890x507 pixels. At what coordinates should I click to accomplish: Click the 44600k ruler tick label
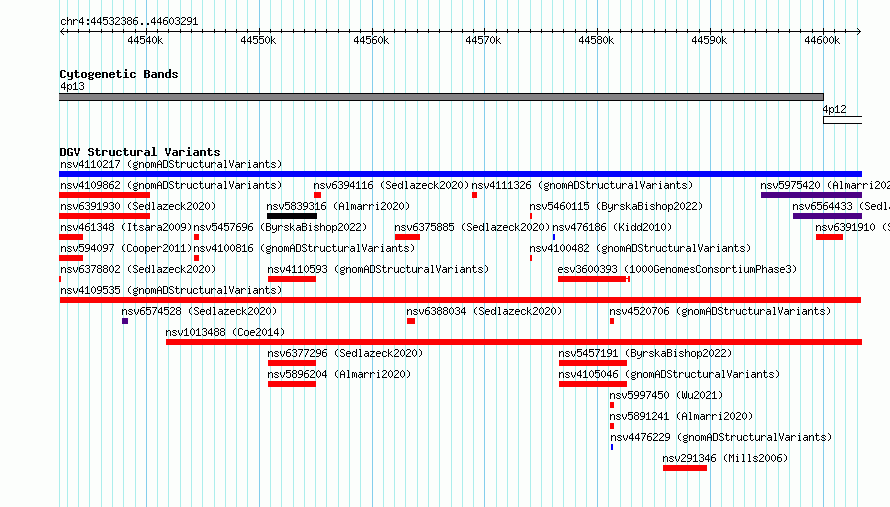click(x=822, y=40)
